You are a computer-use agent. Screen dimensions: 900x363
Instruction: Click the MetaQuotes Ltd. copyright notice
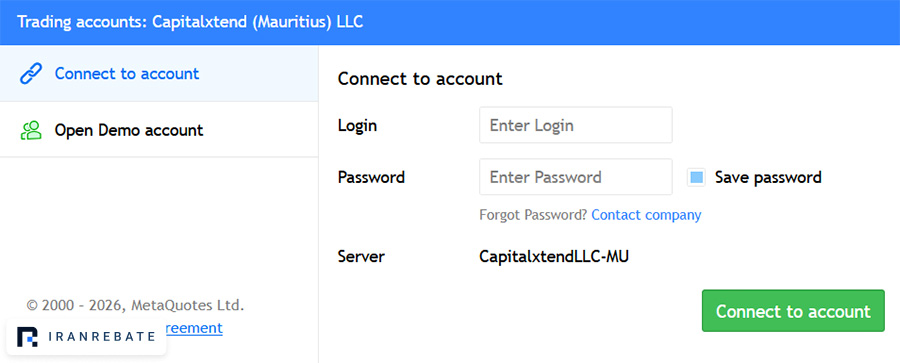135,305
